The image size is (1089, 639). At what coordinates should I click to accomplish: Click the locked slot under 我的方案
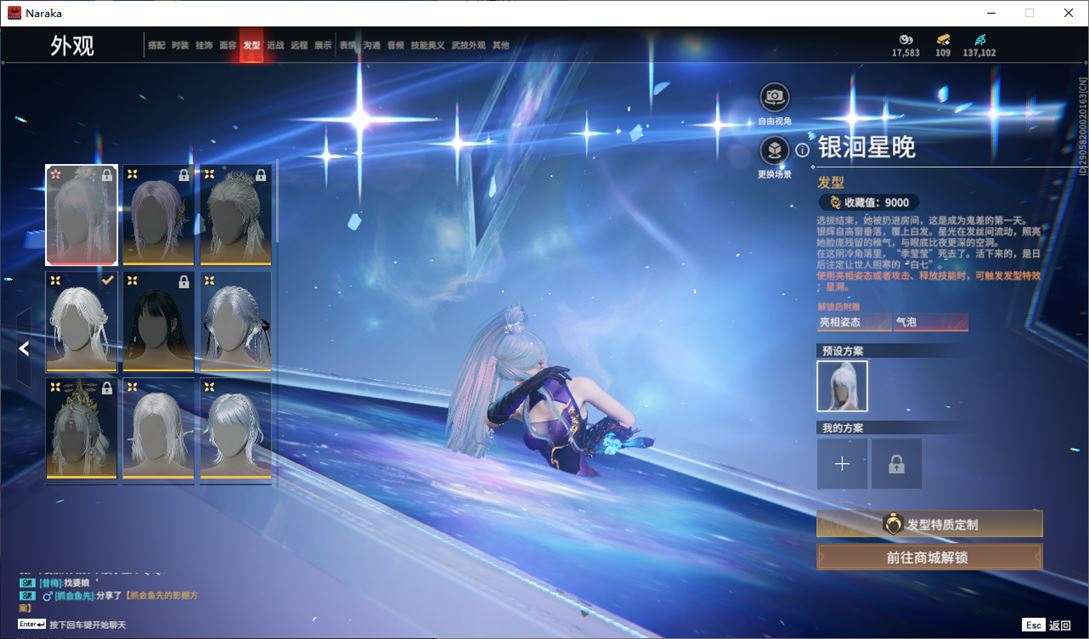click(897, 463)
